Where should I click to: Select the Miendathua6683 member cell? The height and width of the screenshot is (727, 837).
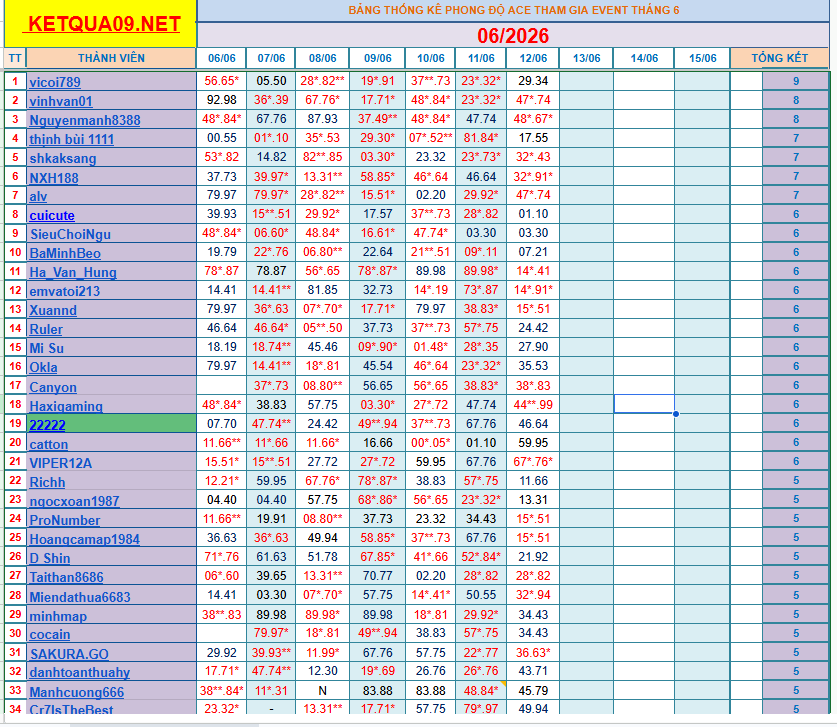tap(111, 597)
